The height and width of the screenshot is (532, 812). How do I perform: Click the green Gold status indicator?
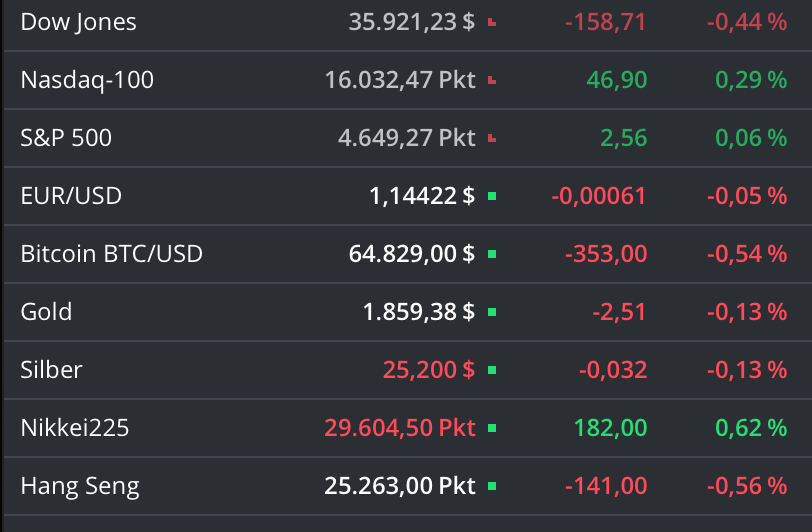click(x=491, y=313)
